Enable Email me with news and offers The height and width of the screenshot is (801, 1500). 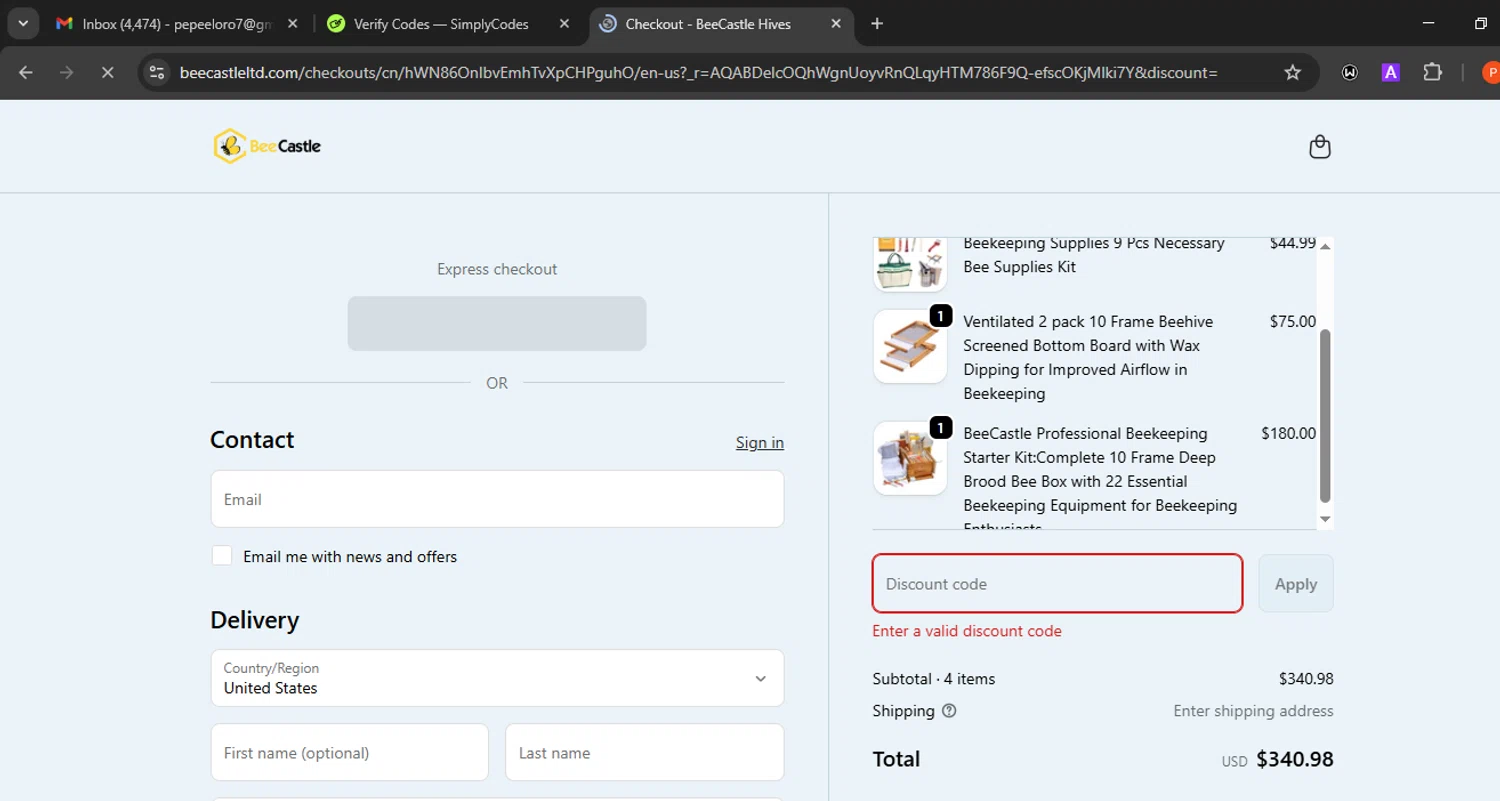tap(222, 556)
